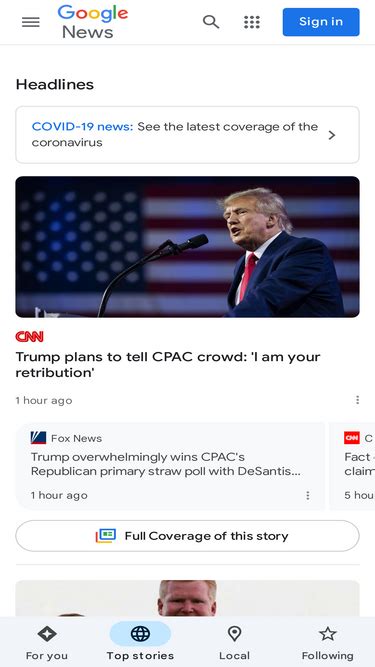Click the Headlines section title
The width and height of the screenshot is (375, 667).
[x=55, y=84]
